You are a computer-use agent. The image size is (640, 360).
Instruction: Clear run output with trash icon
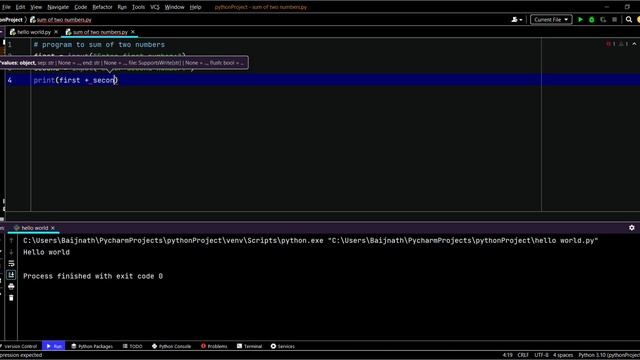(11, 298)
